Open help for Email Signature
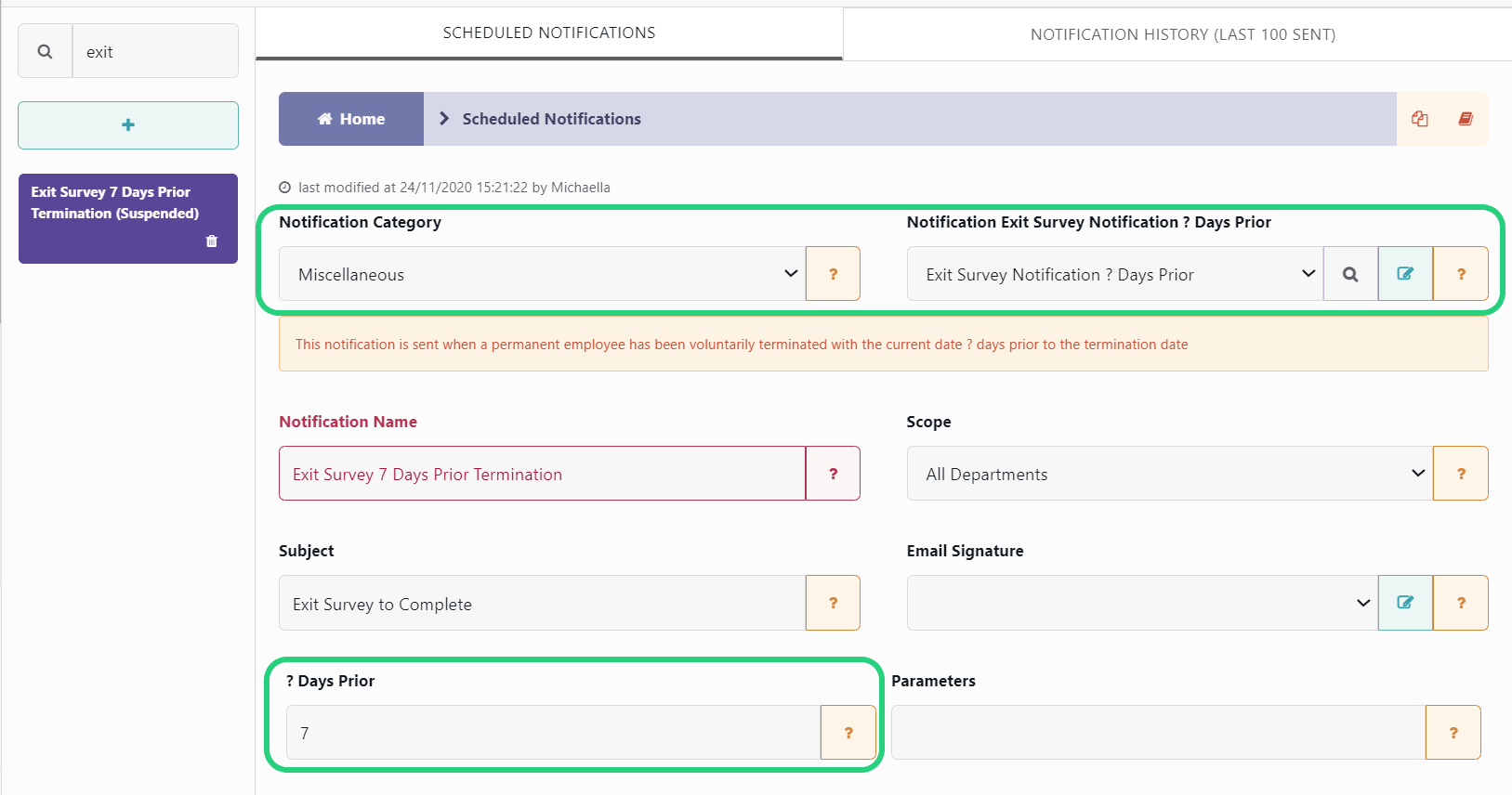The image size is (1512, 795). 1461,603
